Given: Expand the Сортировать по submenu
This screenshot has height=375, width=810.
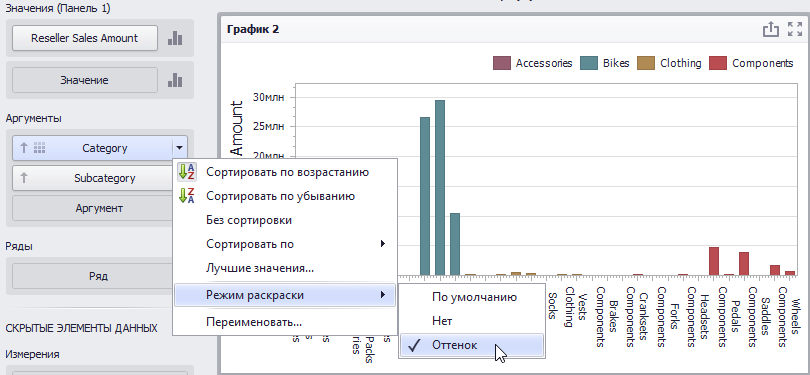Looking at the screenshot, I should [x=383, y=244].
